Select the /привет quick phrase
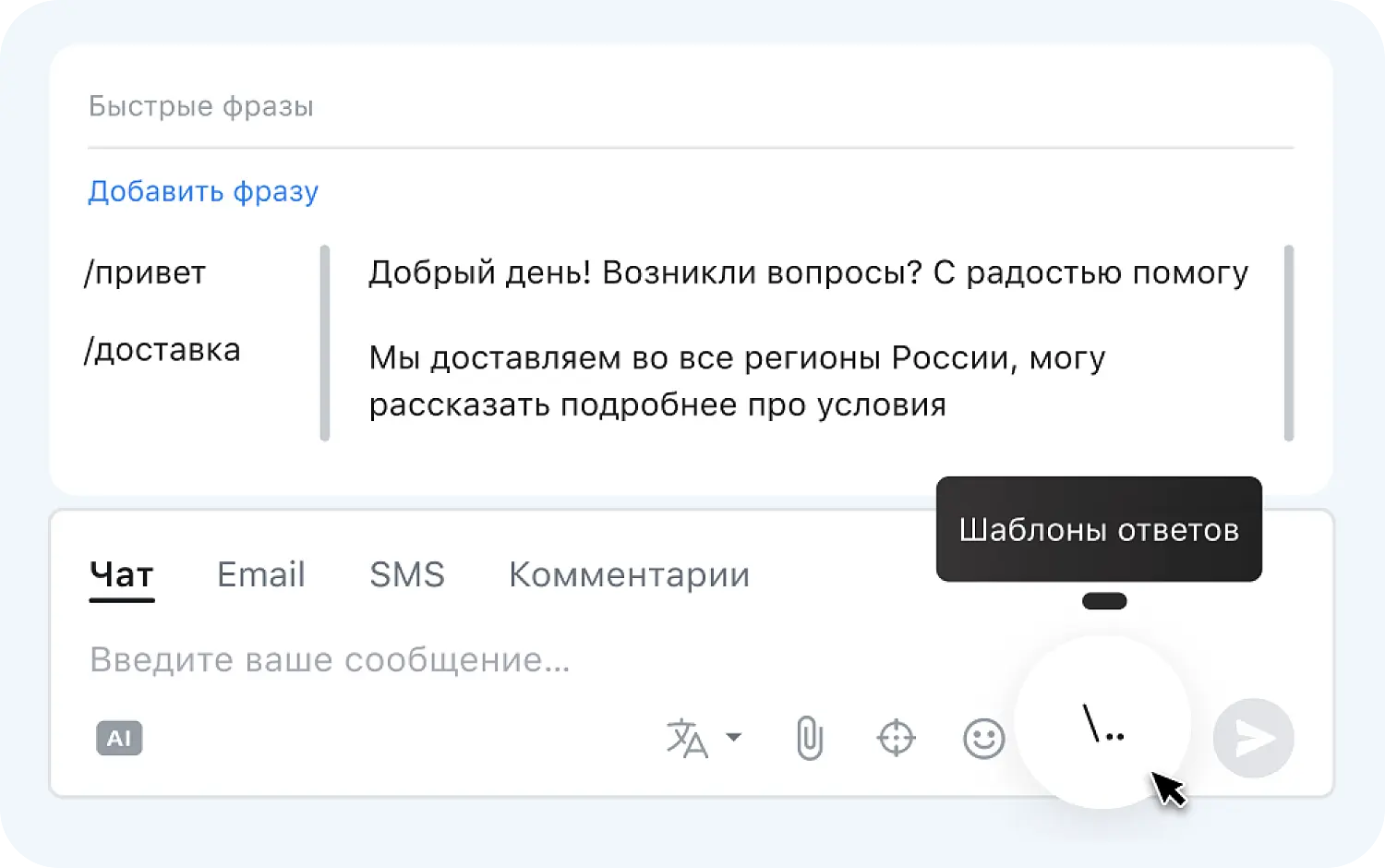The width and height of the screenshot is (1385, 868). pos(145,271)
